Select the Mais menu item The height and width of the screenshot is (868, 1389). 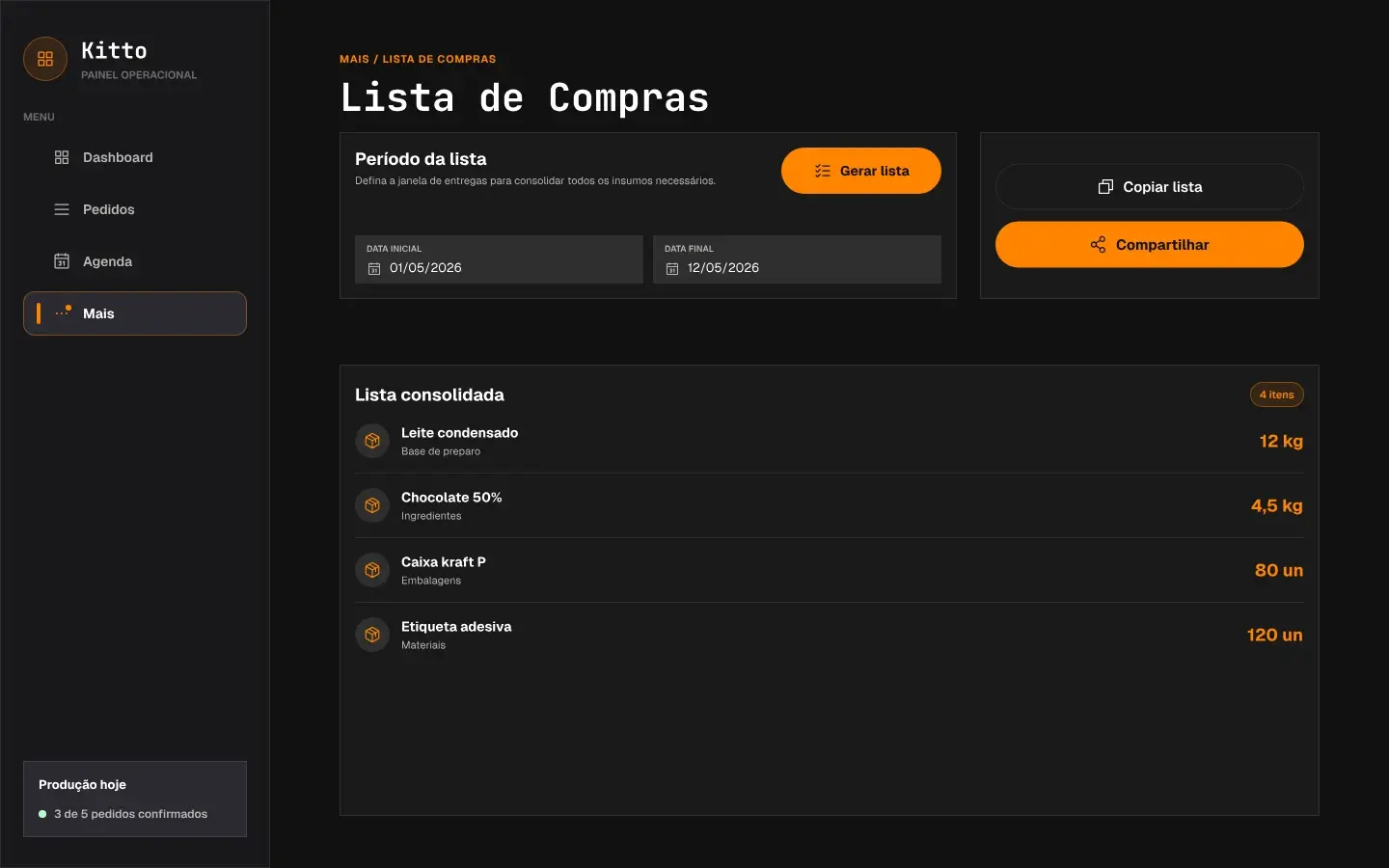tap(135, 313)
